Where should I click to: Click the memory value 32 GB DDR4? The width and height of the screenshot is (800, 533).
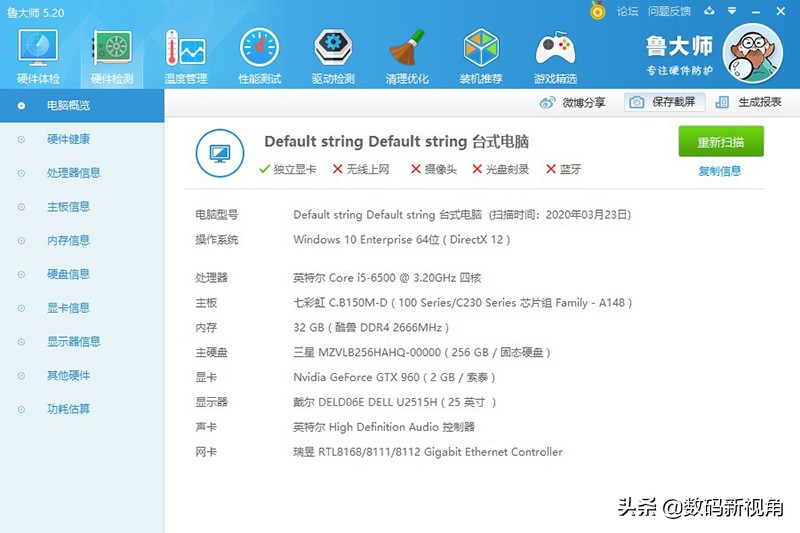point(371,327)
